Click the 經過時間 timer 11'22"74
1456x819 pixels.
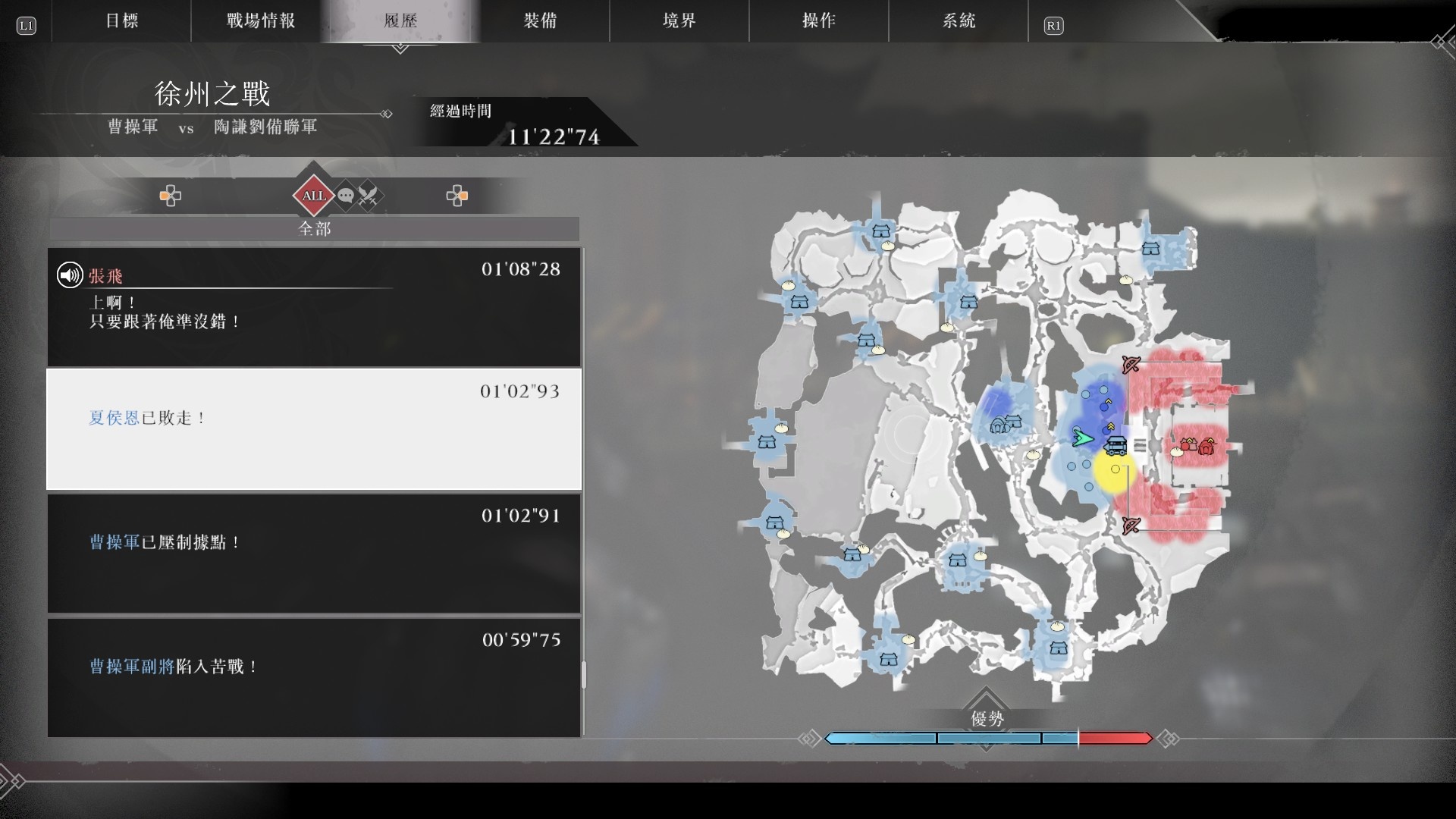(554, 136)
